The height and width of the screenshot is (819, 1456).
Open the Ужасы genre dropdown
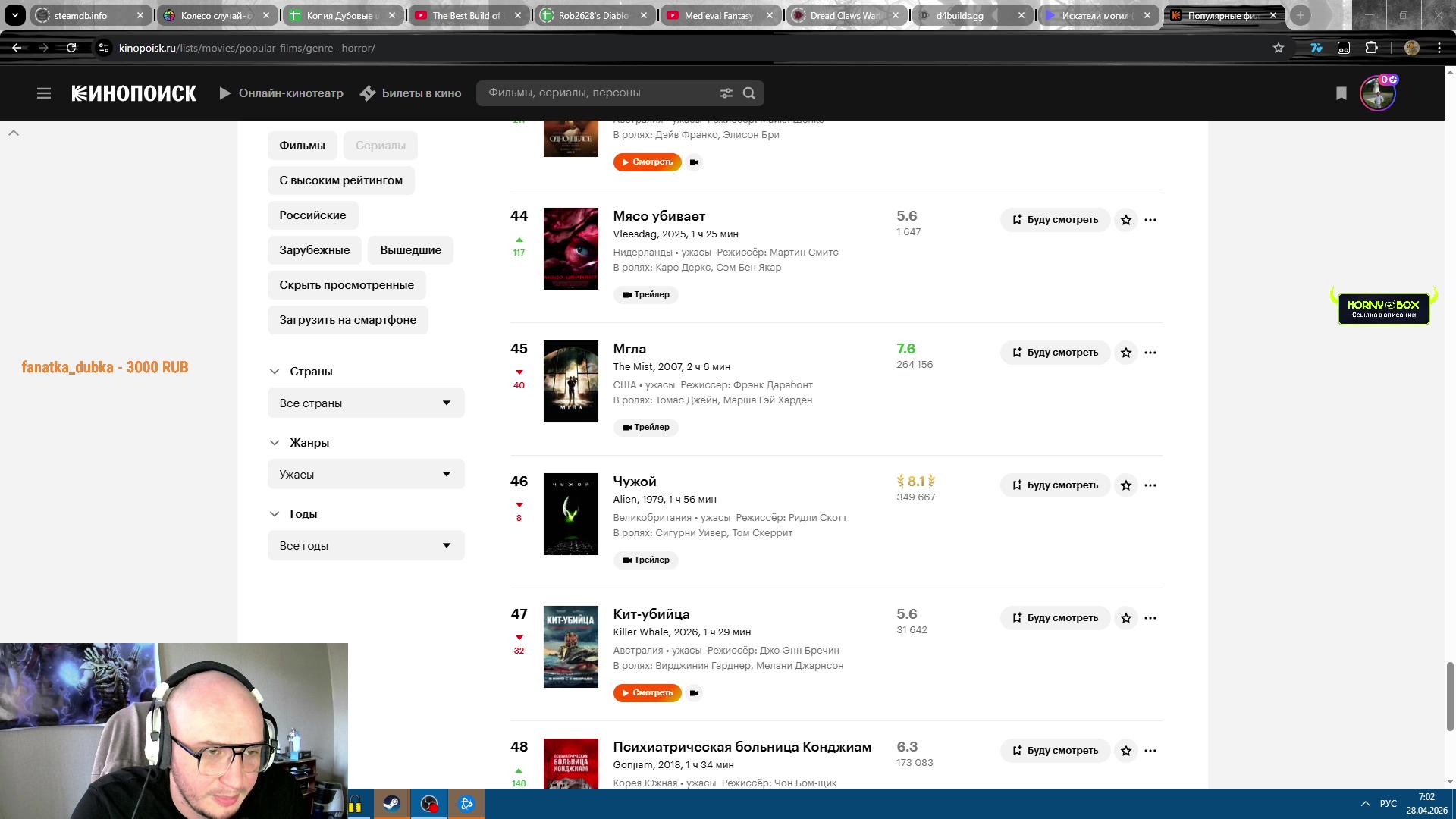pos(366,475)
